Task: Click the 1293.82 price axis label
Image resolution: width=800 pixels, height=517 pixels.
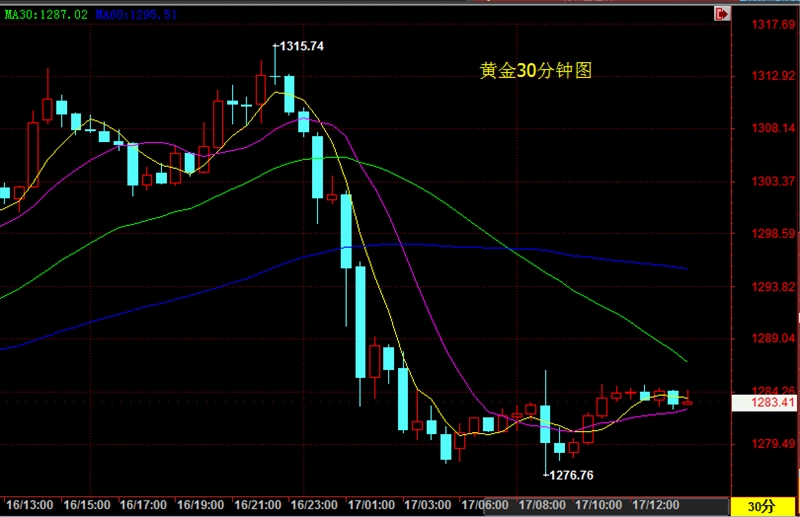Action: [773, 287]
